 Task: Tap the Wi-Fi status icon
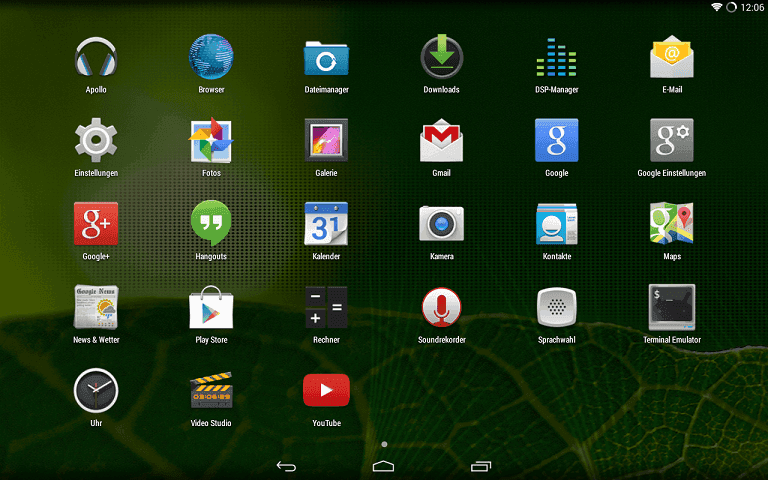point(717,7)
